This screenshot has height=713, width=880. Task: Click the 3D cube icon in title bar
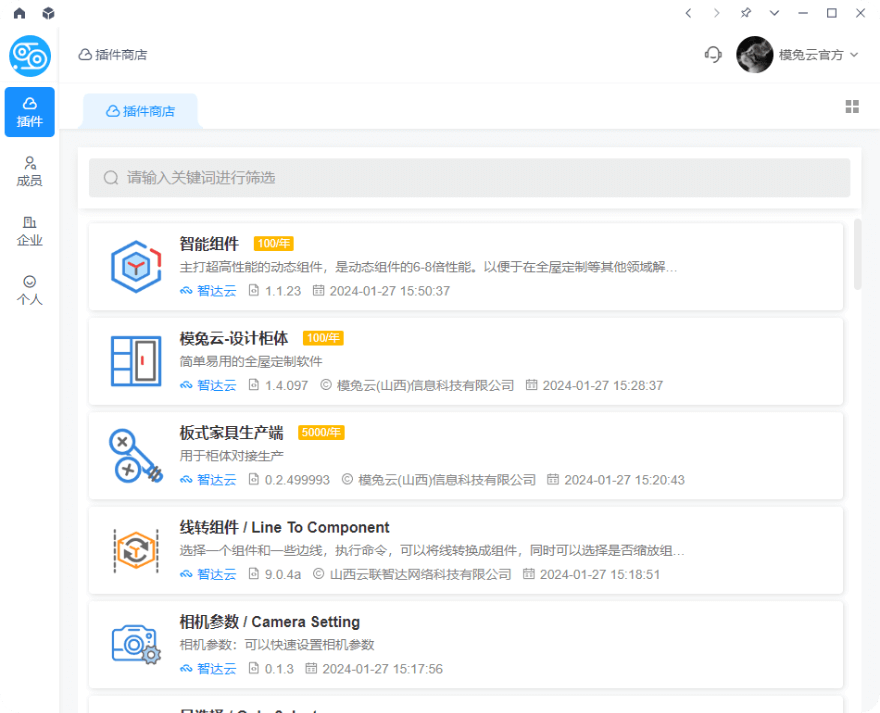(49, 13)
